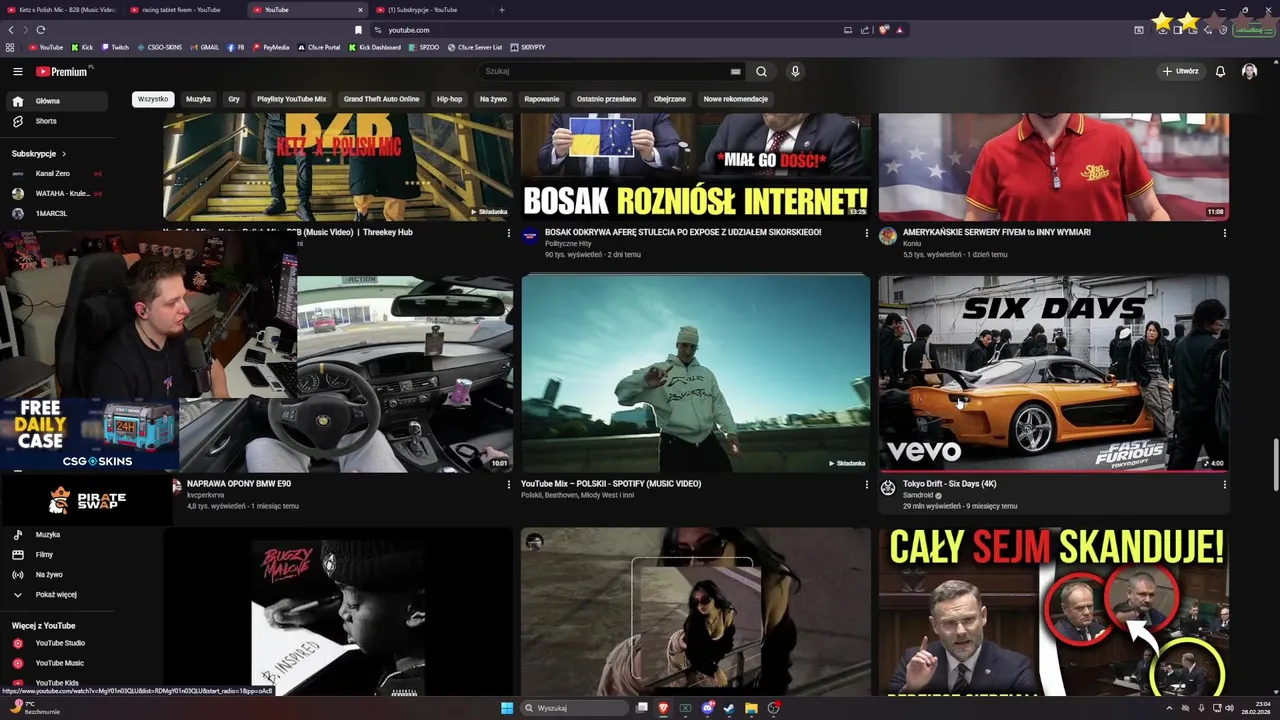This screenshot has height=720, width=1280.
Task: Go to Główna in the sidebar
Action: [55, 101]
